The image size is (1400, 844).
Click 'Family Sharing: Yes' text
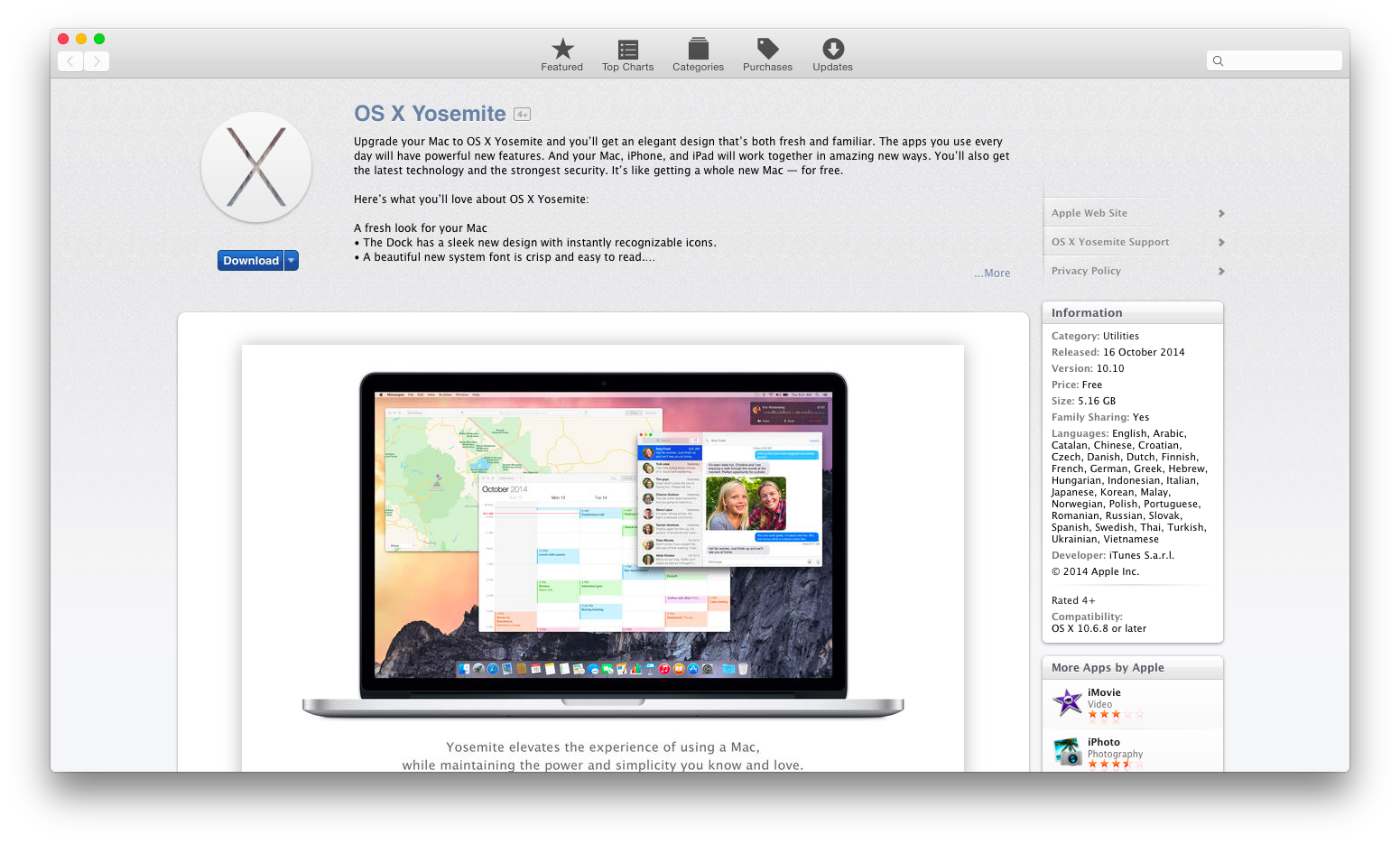[x=1100, y=417]
